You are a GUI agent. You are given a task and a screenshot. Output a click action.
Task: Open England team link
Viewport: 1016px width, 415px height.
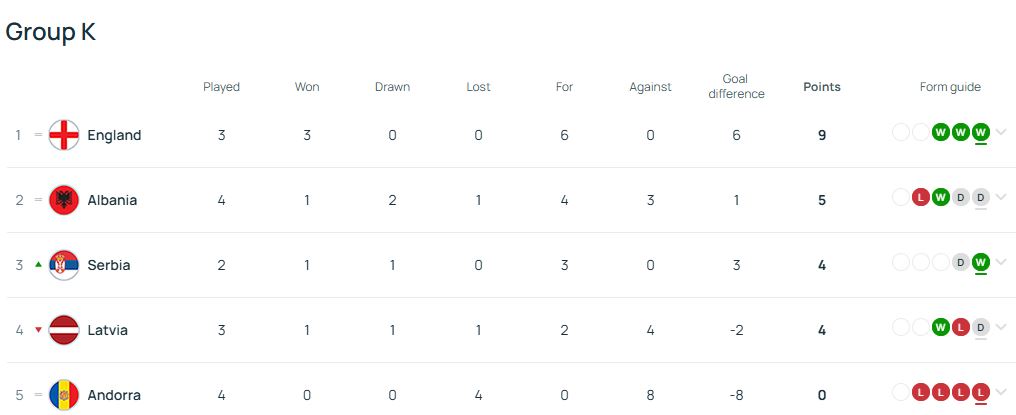point(114,135)
